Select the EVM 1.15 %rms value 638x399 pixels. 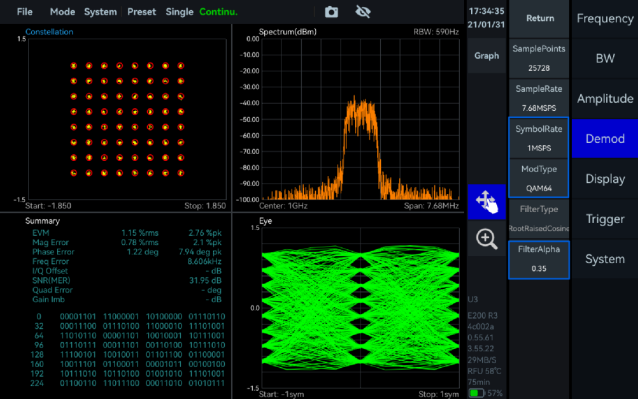click(x=140, y=233)
